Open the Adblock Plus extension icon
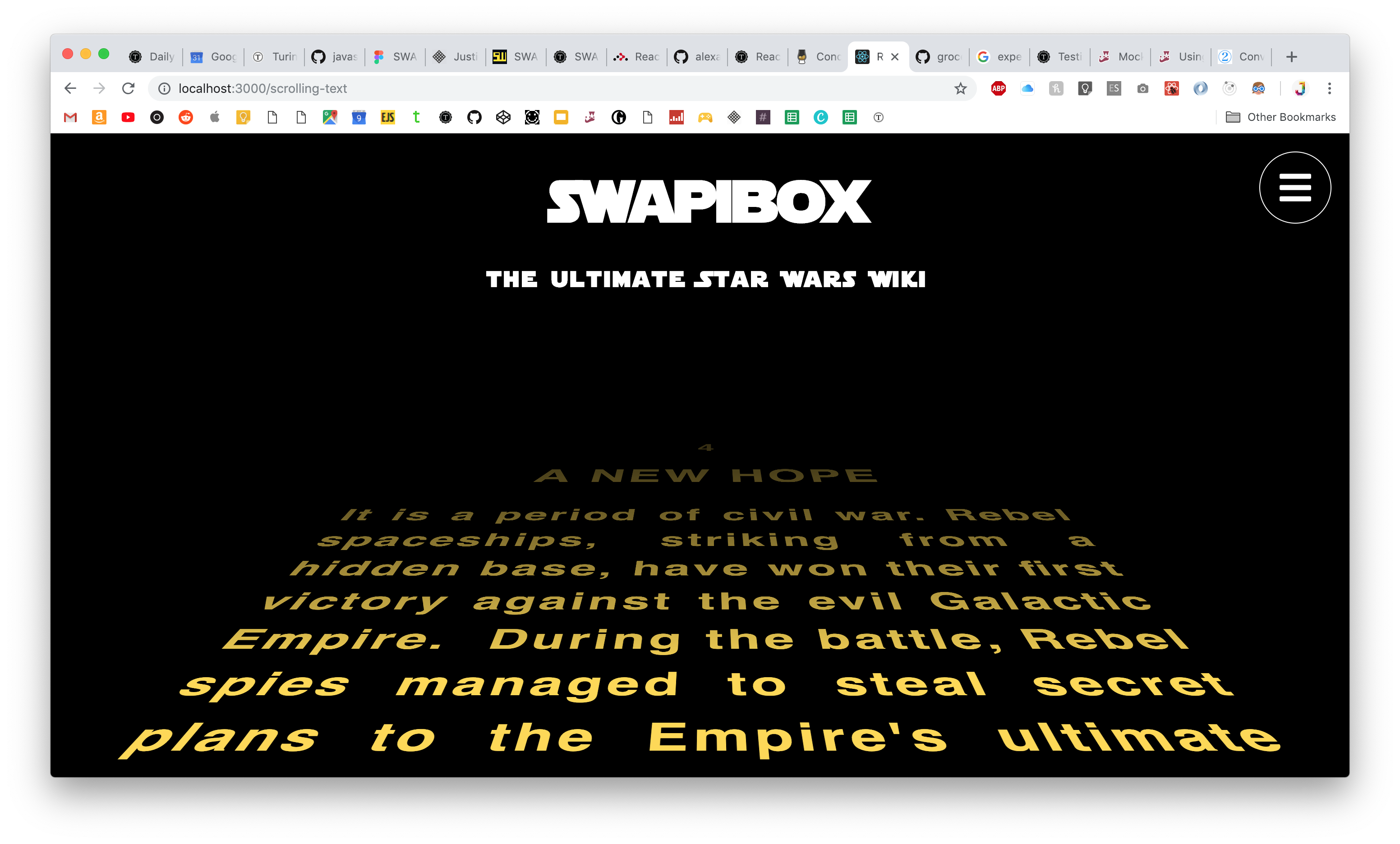This screenshot has width=1400, height=844. pos(998,89)
